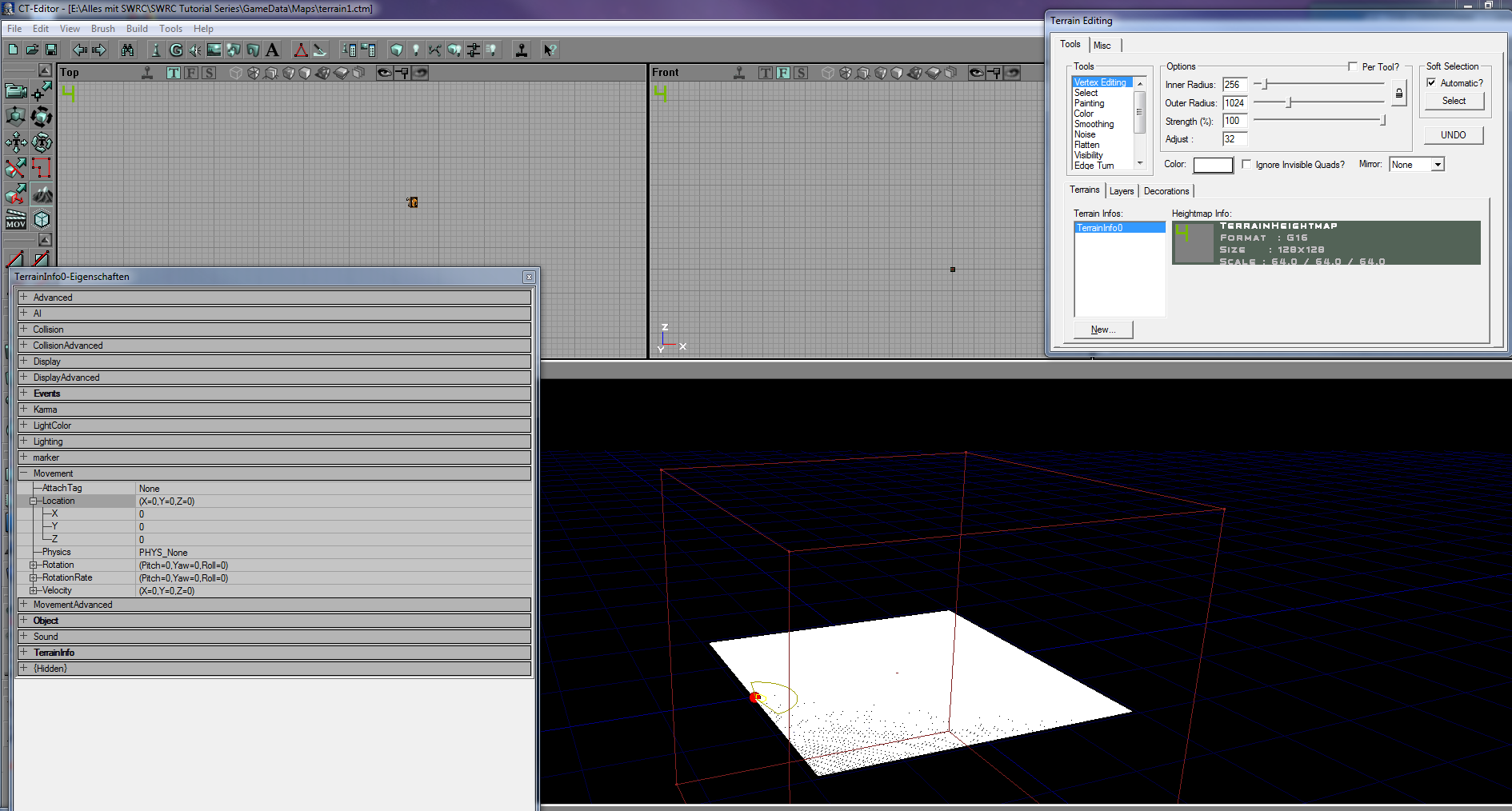Image resolution: width=1512 pixels, height=811 pixels.
Task: Click the Camera Movement tool icon
Action: pyautogui.click(x=15, y=91)
